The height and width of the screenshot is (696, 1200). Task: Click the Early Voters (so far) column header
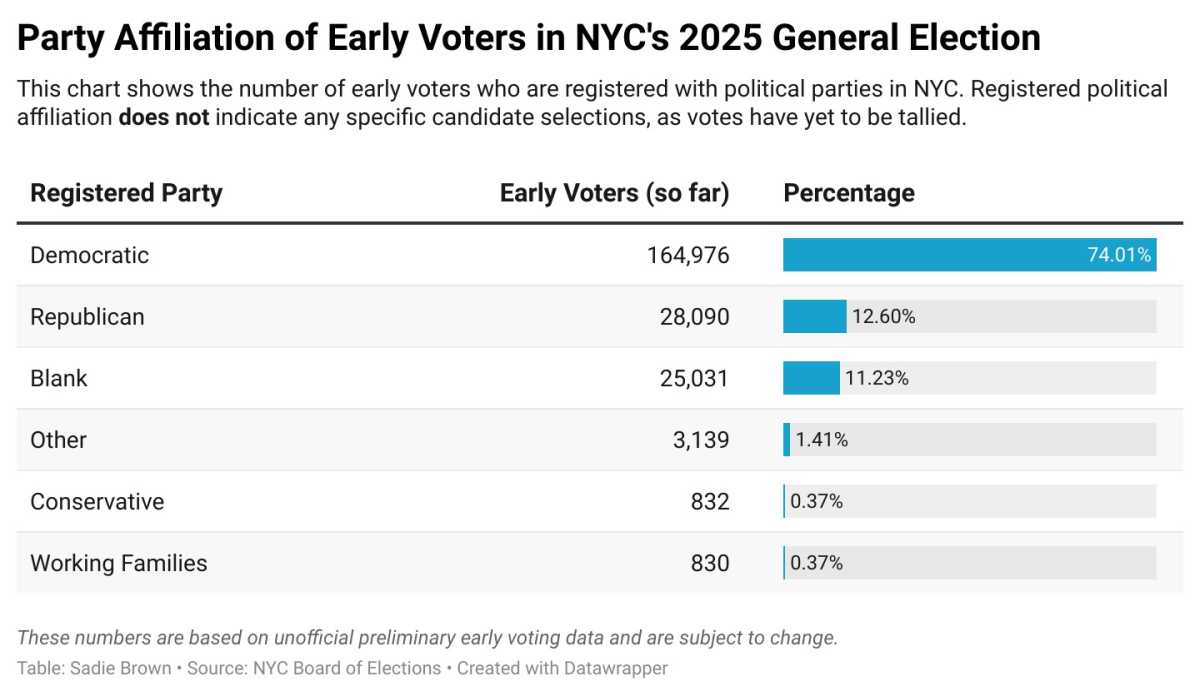[x=614, y=193]
